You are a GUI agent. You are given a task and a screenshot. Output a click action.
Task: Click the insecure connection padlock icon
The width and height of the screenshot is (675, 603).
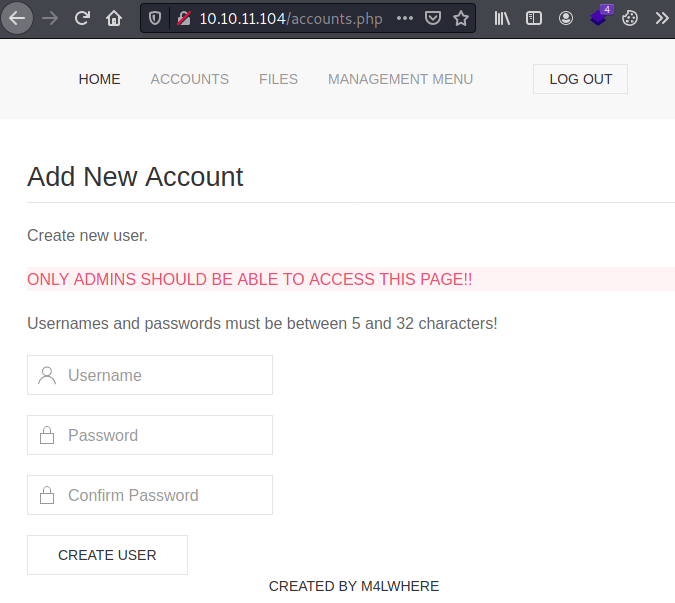click(x=184, y=18)
